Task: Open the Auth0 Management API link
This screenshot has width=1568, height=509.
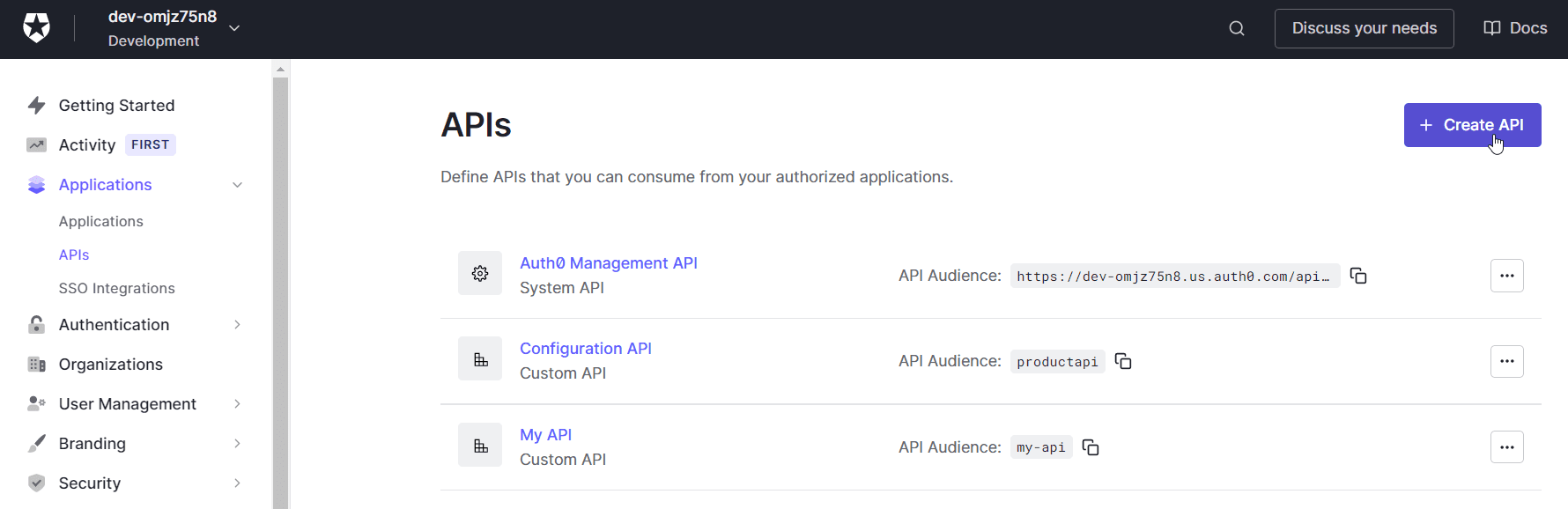Action: tap(609, 263)
